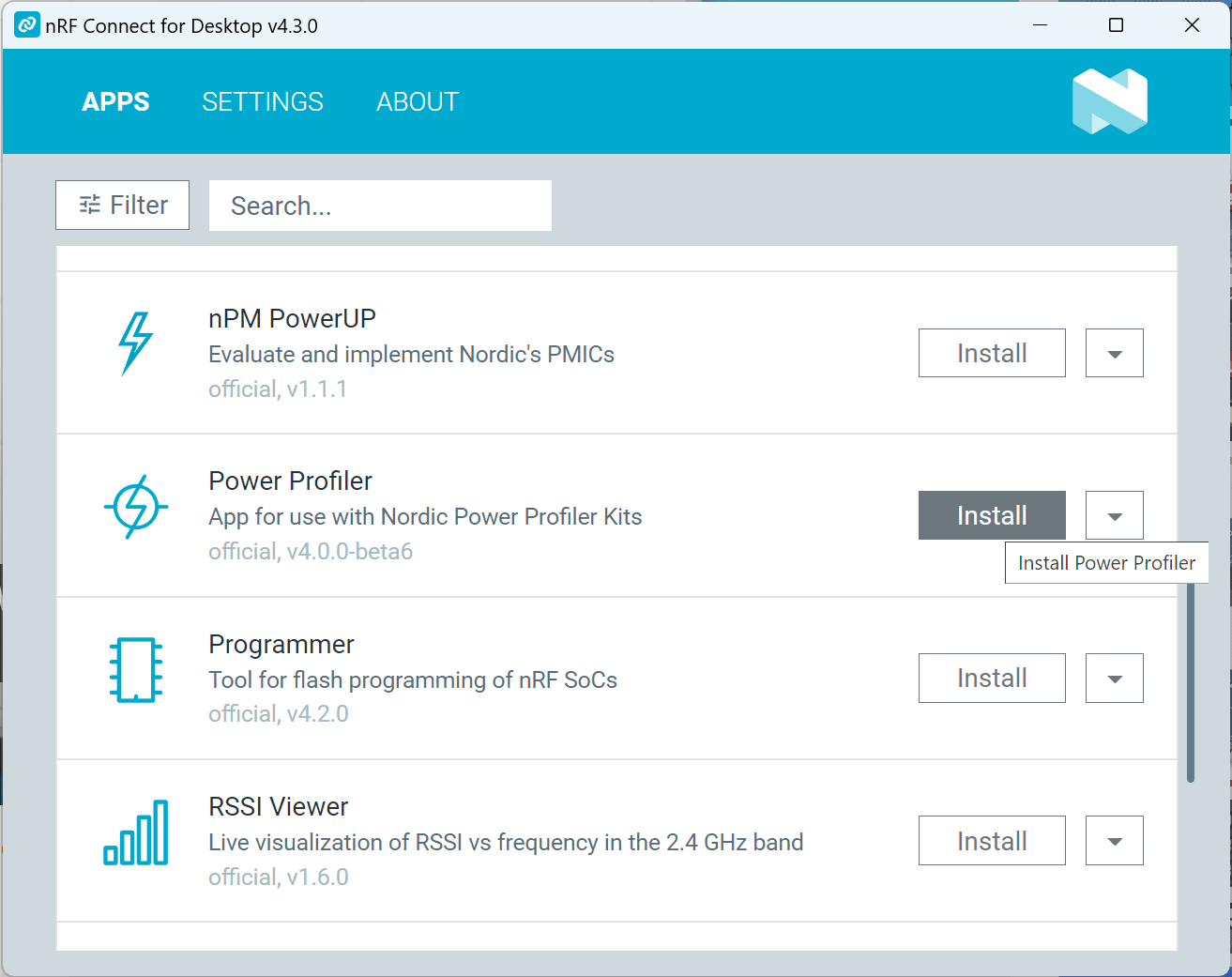
Task: Expand nPM PowerUP install options dropdown
Action: click(x=1115, y=353)
